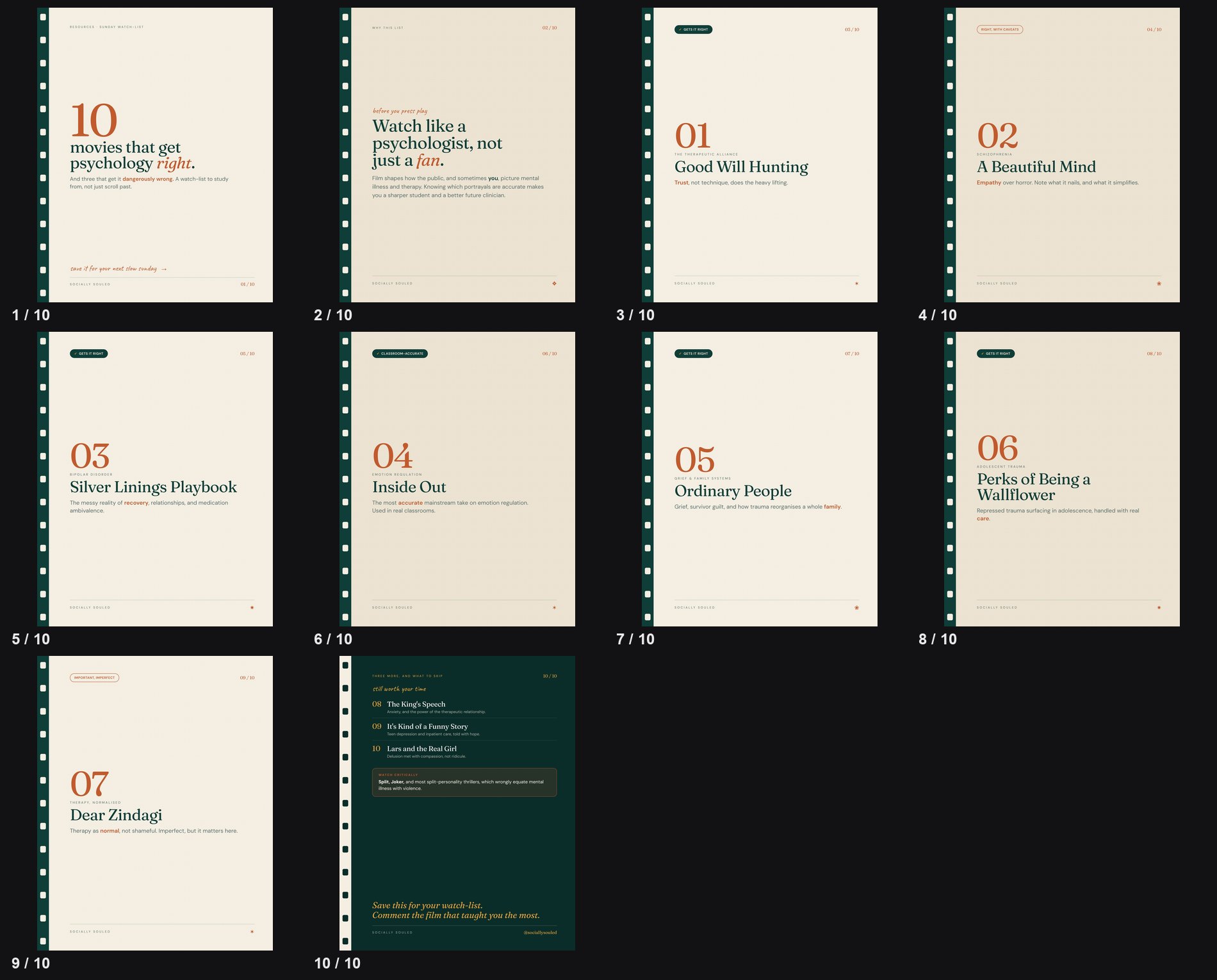Open the cover slide with big "10"
The width and height of the screenshot is (1217, 980).
point(155,155)
